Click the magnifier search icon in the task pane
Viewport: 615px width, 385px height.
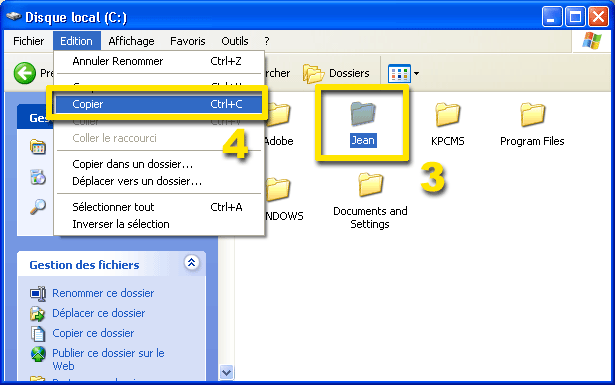point(38,207)
